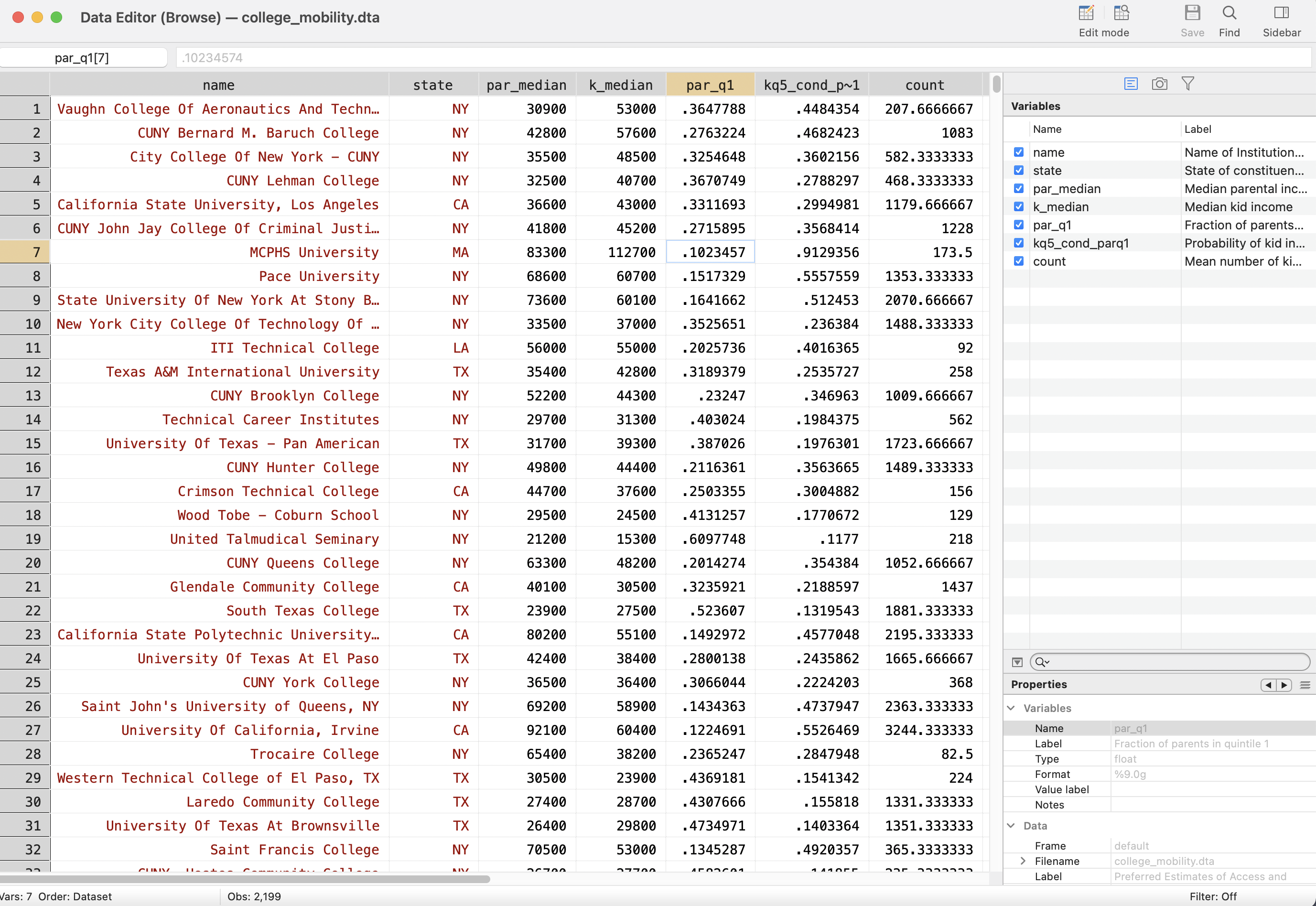Collapse the Variables section in Properties

(1011, 708)
